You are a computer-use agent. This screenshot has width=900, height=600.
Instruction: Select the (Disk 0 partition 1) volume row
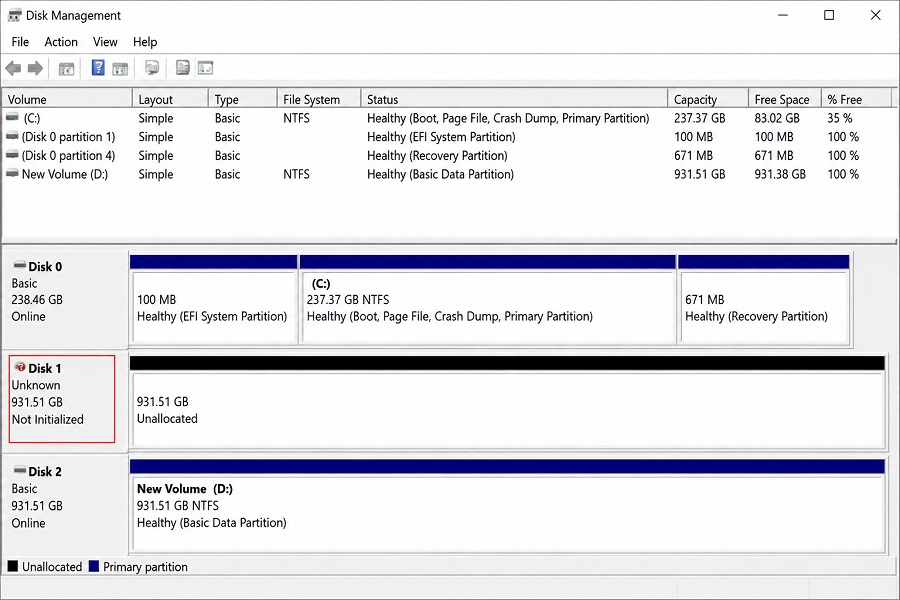click(448, 137)
